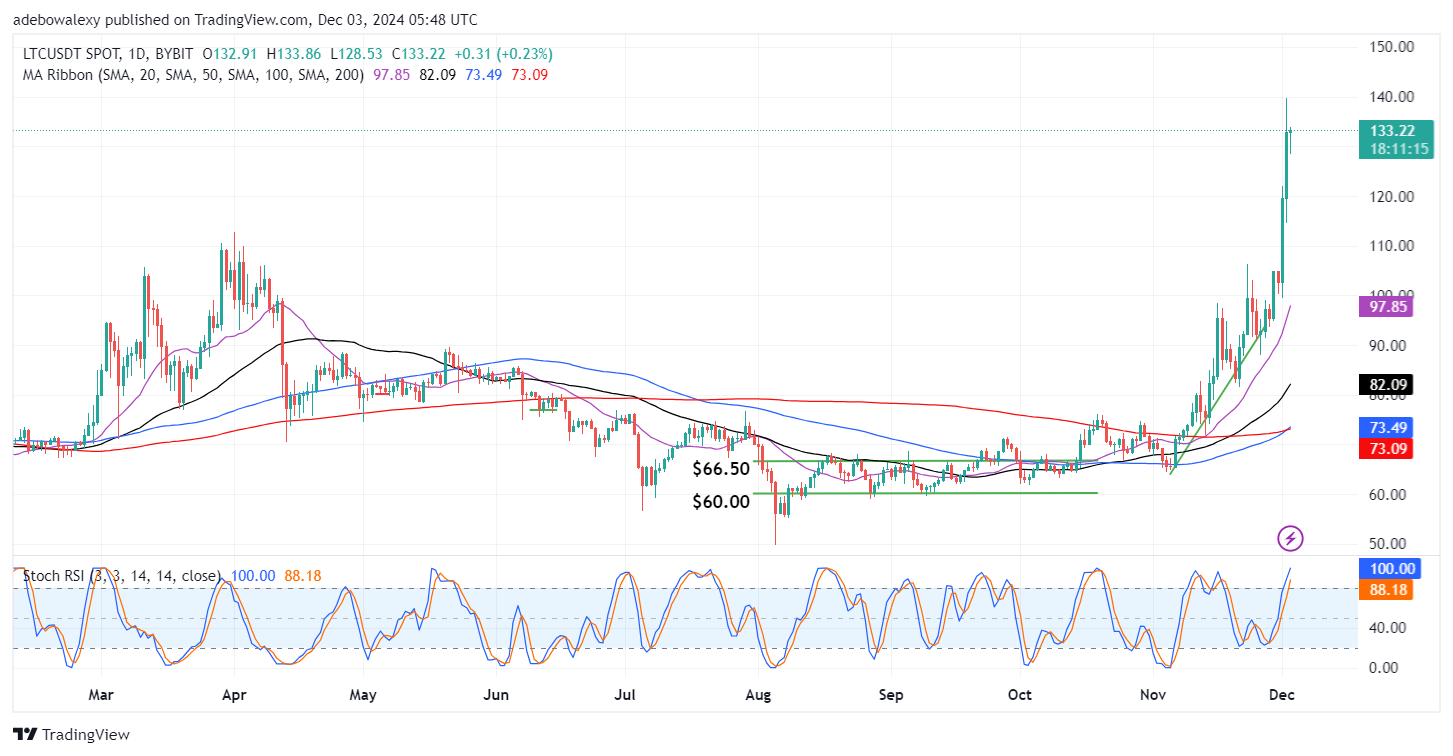Click the open price O132.91 in header
Viewport: 1453px width, 756px height.
(x=232, y=54)
